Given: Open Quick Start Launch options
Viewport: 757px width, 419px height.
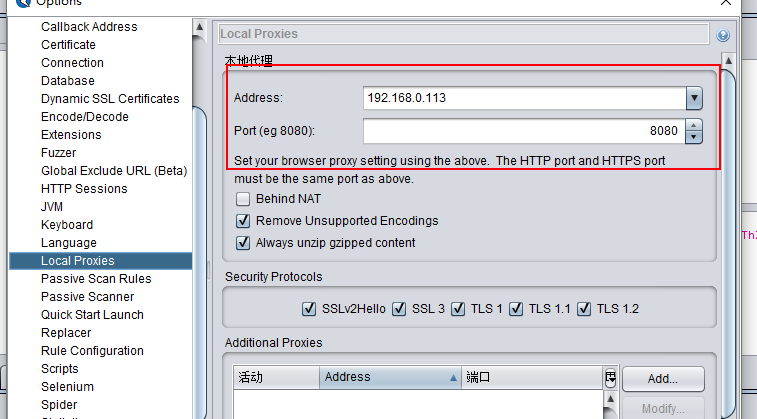Looking at the screenshot, I should (x=92, y=315).
